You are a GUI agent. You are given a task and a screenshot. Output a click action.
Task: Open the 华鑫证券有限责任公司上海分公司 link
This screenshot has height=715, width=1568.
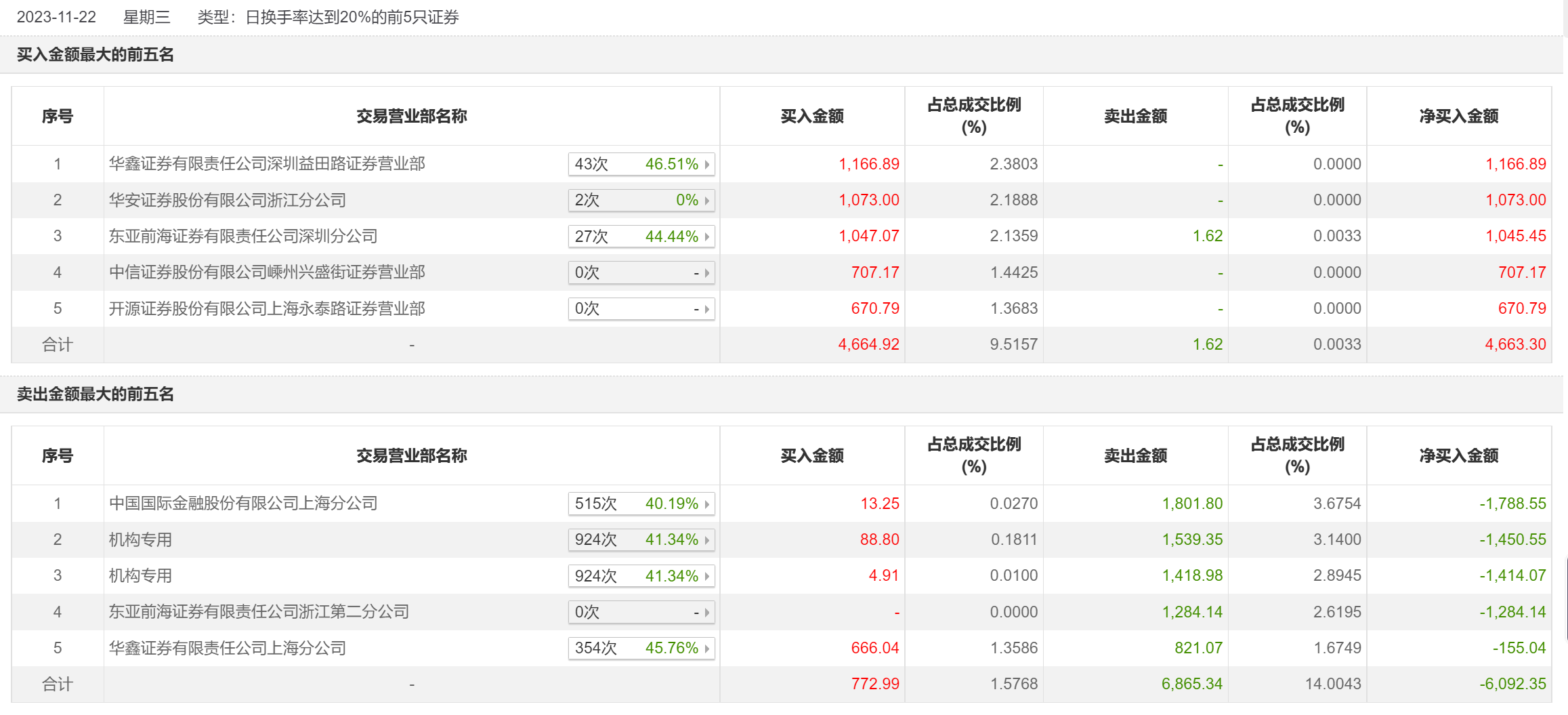[x=228, y=649]
